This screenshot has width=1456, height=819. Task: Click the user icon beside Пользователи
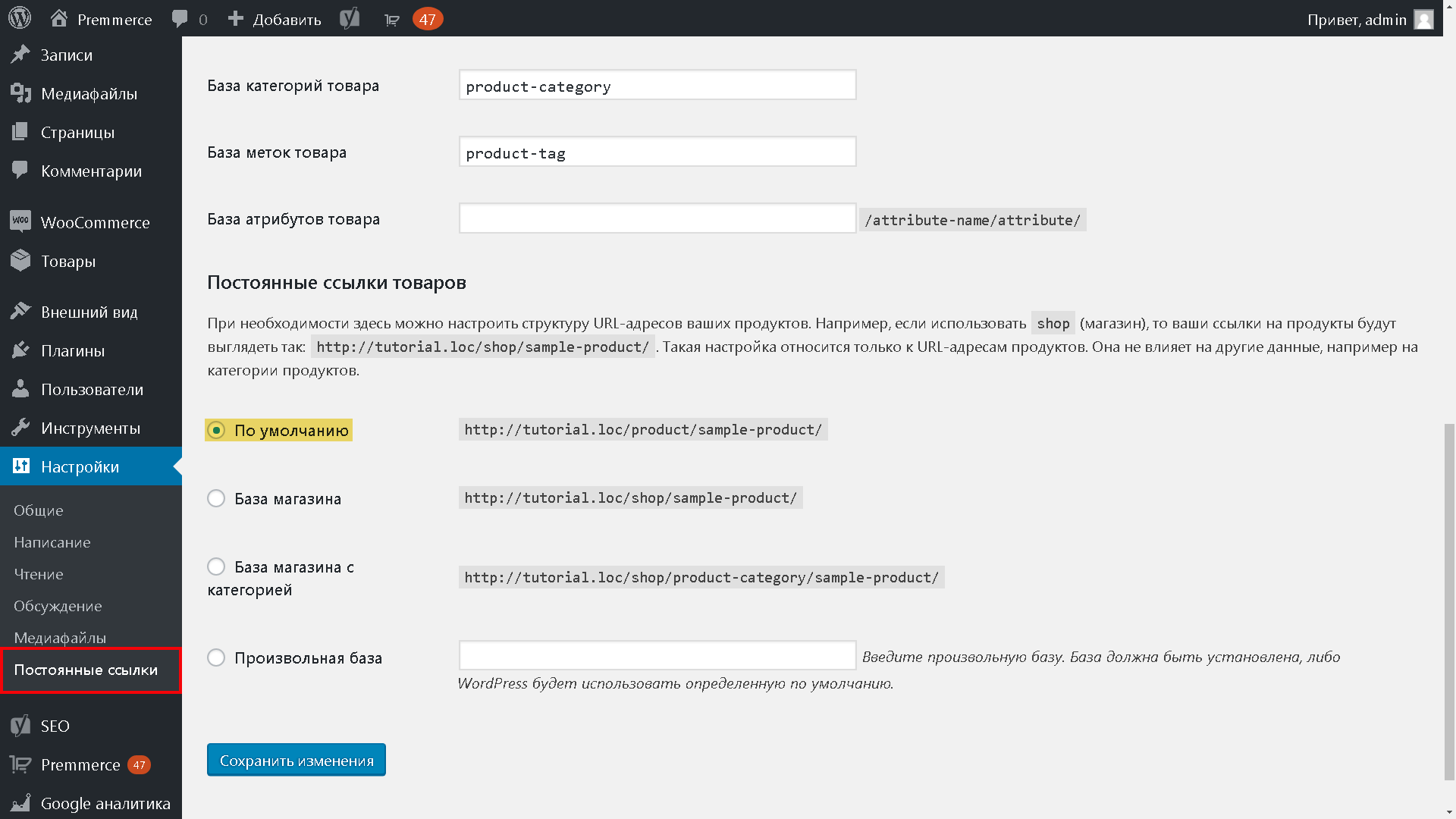20,388
